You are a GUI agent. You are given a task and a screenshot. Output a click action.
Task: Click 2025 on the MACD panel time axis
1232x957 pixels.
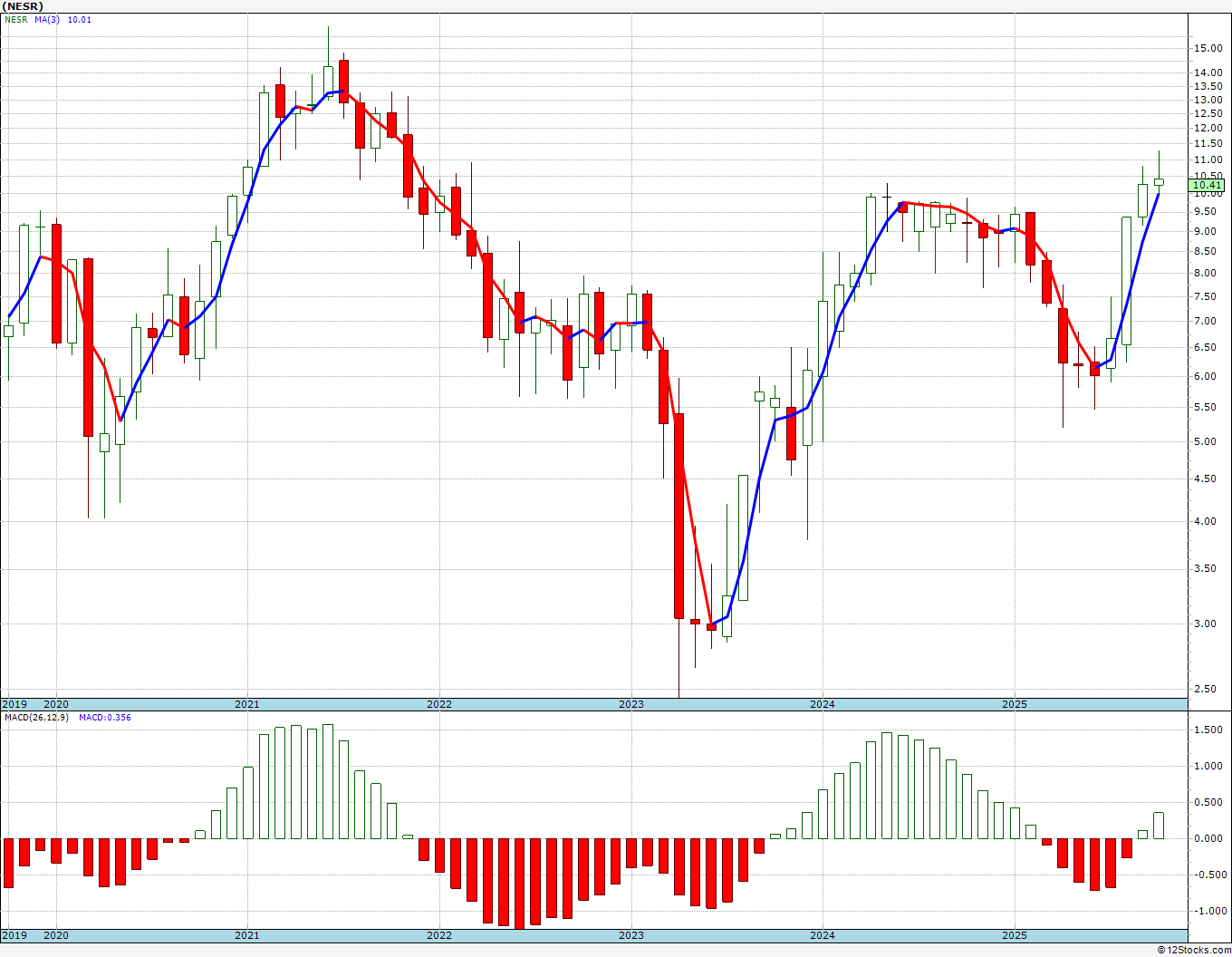(1015, 936)
